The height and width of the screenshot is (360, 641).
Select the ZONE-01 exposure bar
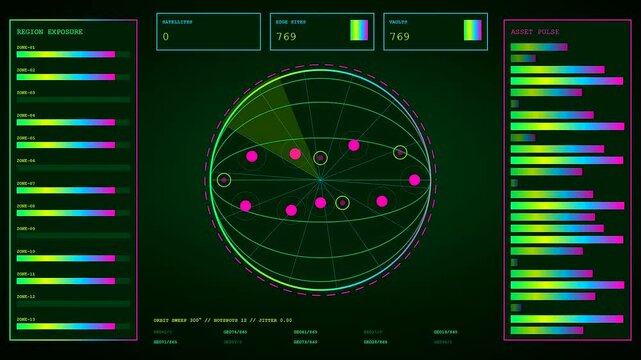pos(73,54)
